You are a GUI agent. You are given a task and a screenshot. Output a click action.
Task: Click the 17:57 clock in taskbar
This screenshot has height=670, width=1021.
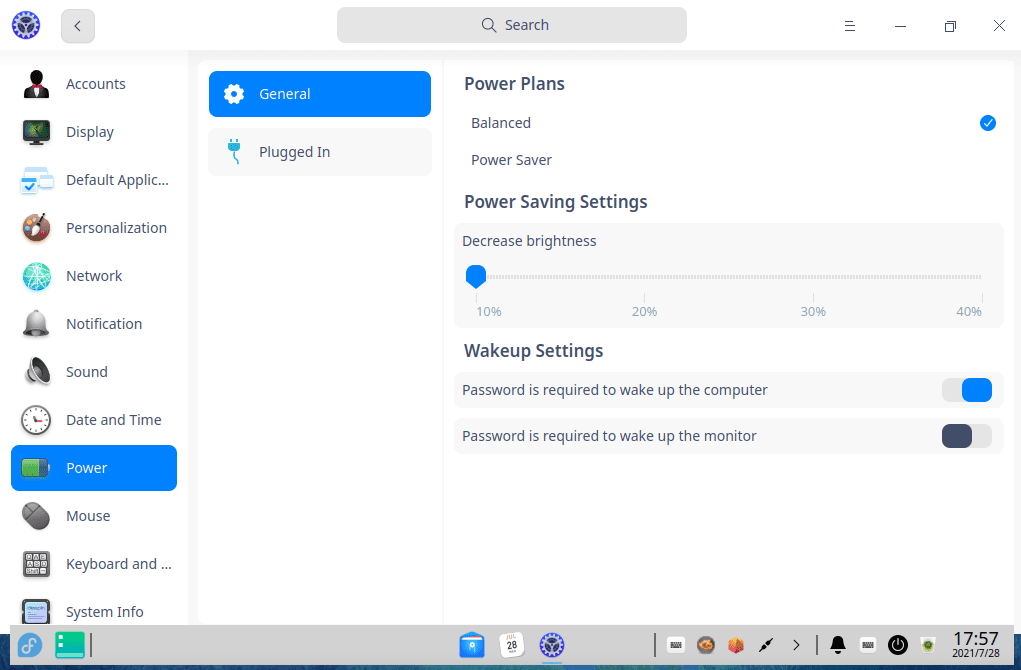pyautogui.click(x=976, y=645)
